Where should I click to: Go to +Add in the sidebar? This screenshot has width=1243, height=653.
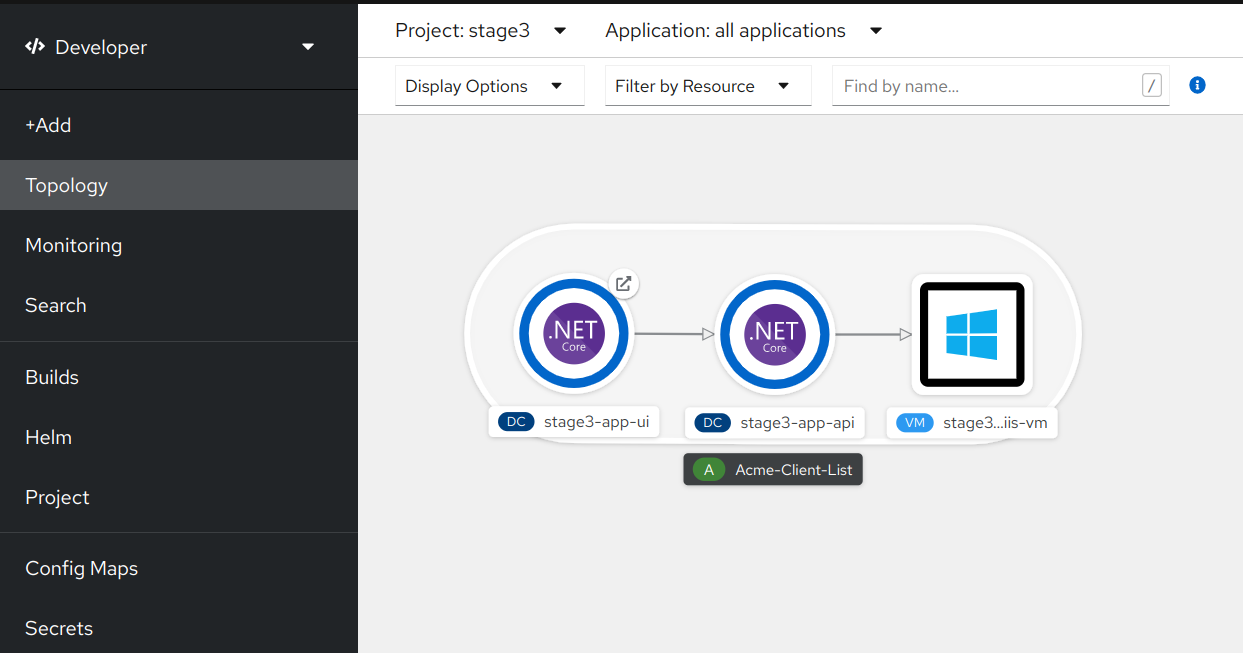(x=48, y=125)
